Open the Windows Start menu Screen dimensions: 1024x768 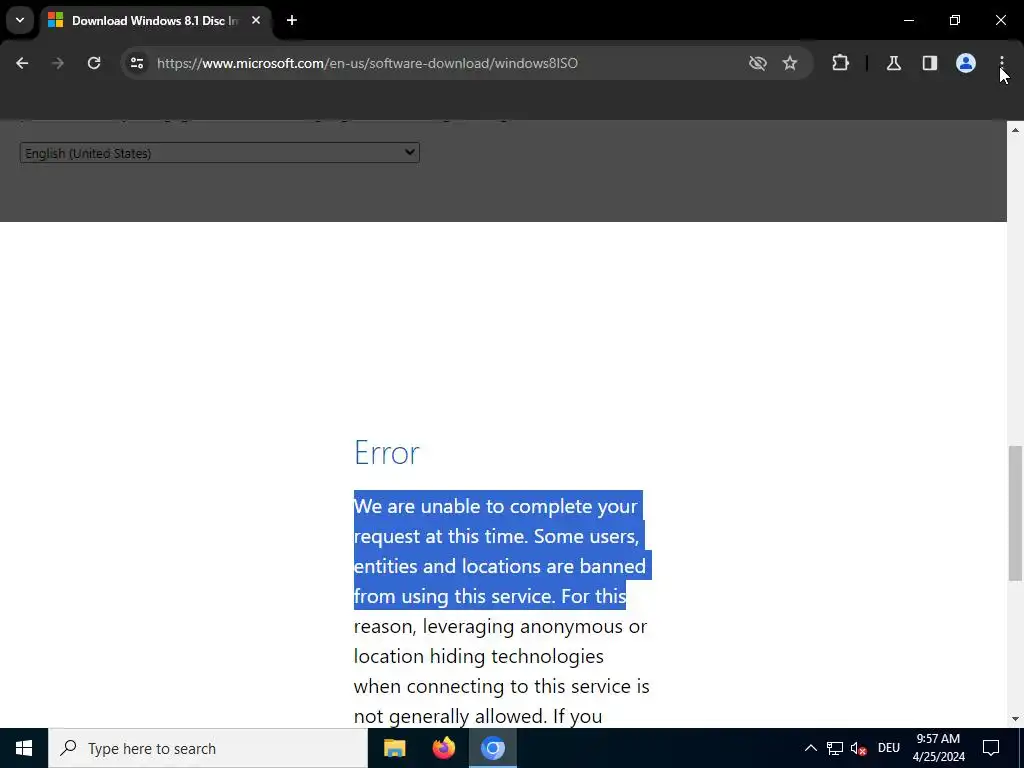click(24, 748)
